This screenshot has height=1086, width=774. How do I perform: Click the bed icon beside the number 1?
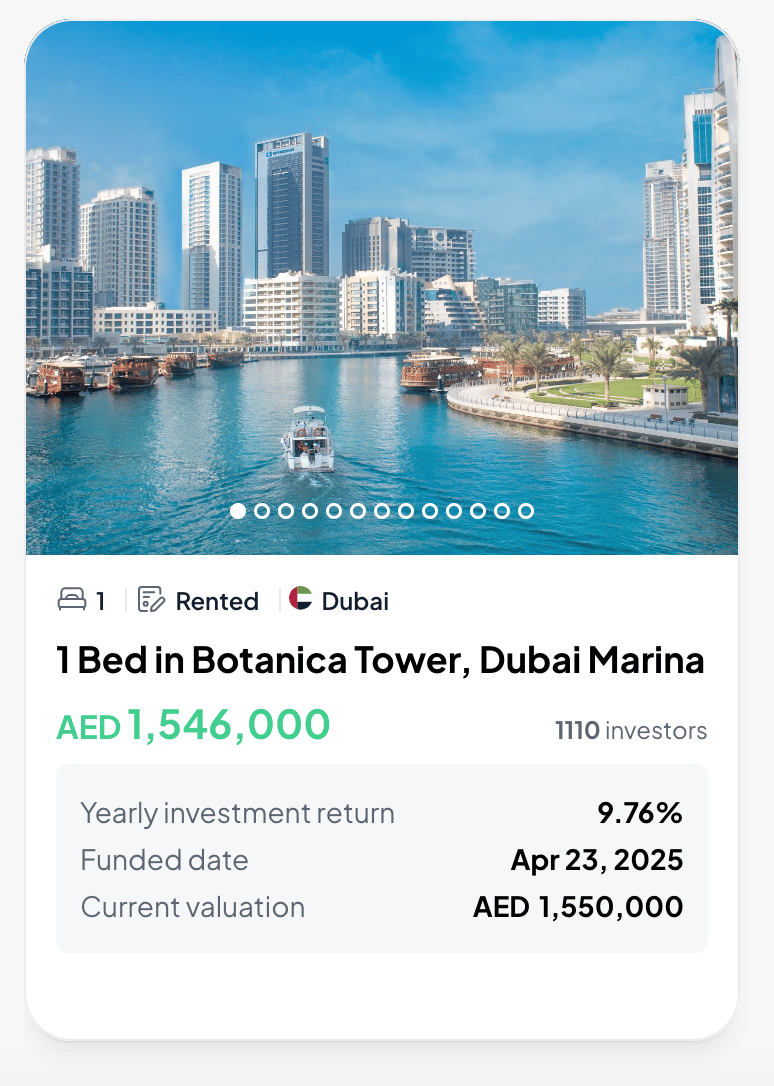tap(71, 600)
